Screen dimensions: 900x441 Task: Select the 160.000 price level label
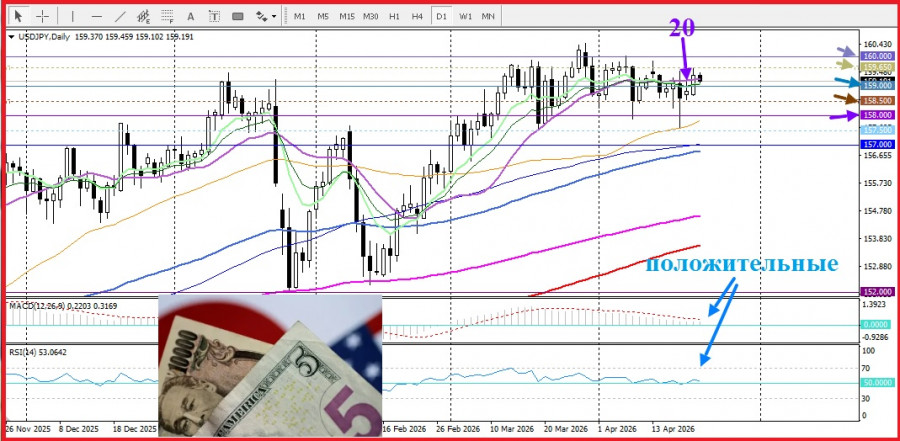(878, 56)
